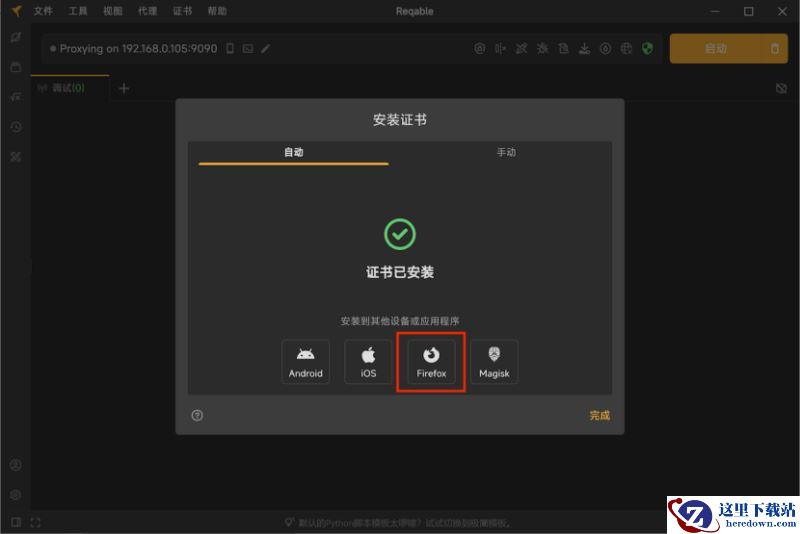
Task: Open user account icon in sidebar
Action: coord(15,465)
